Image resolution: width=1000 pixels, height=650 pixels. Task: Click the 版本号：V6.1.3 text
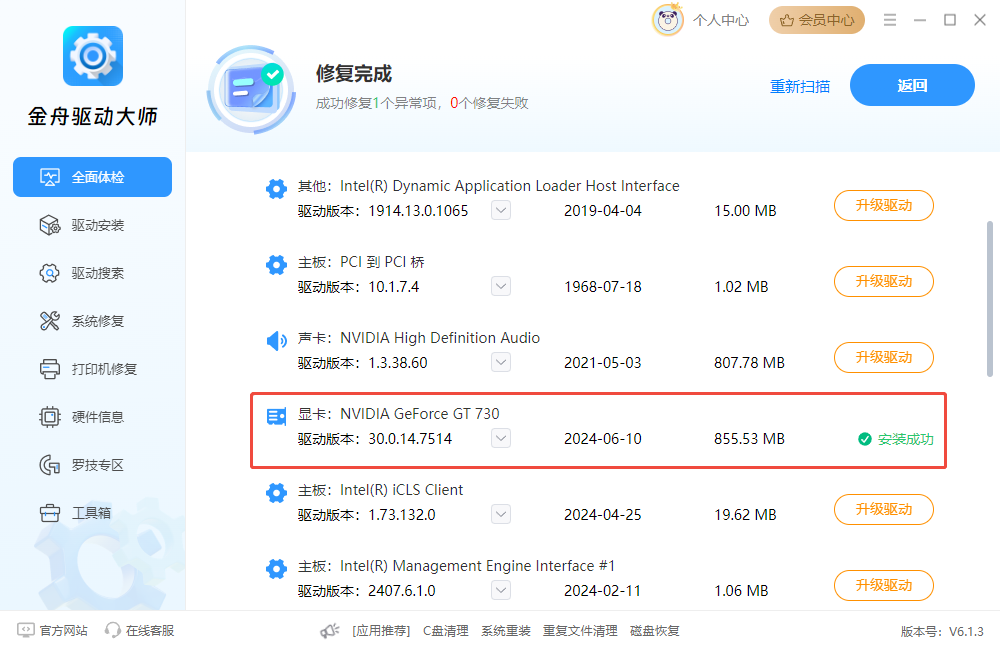point(942,632)
